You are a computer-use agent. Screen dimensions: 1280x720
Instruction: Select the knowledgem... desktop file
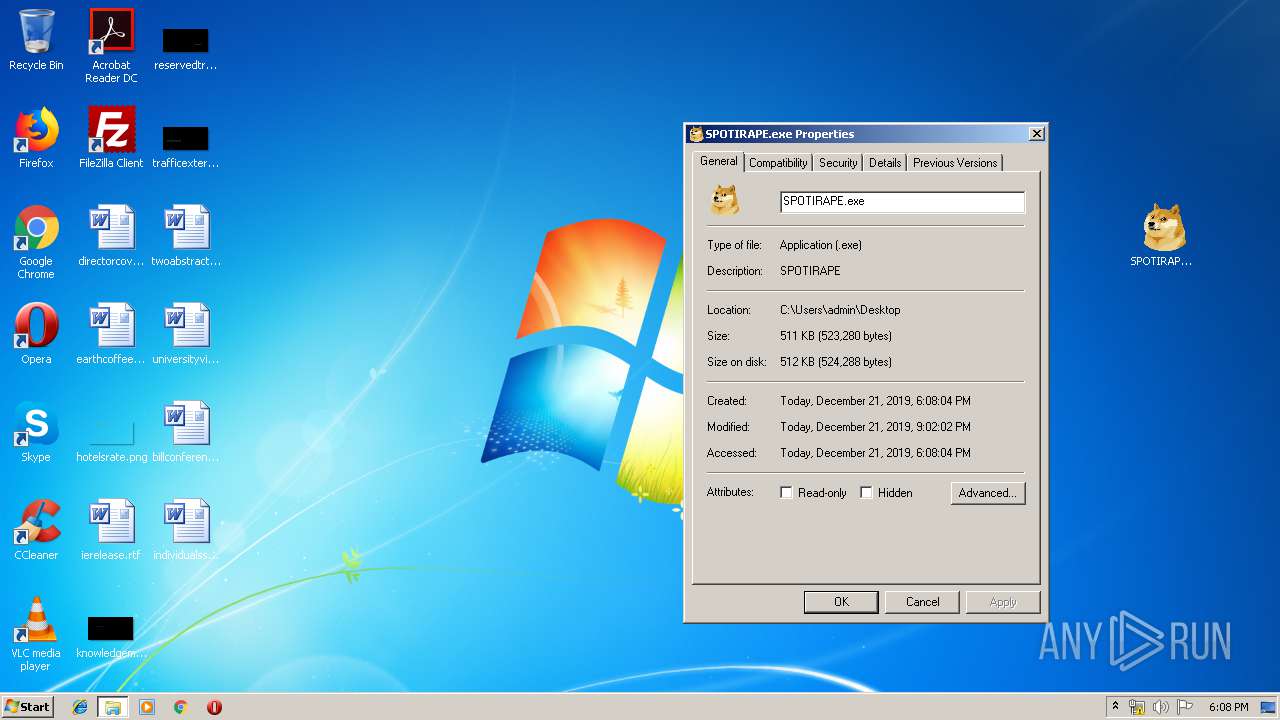pos(111,637)
